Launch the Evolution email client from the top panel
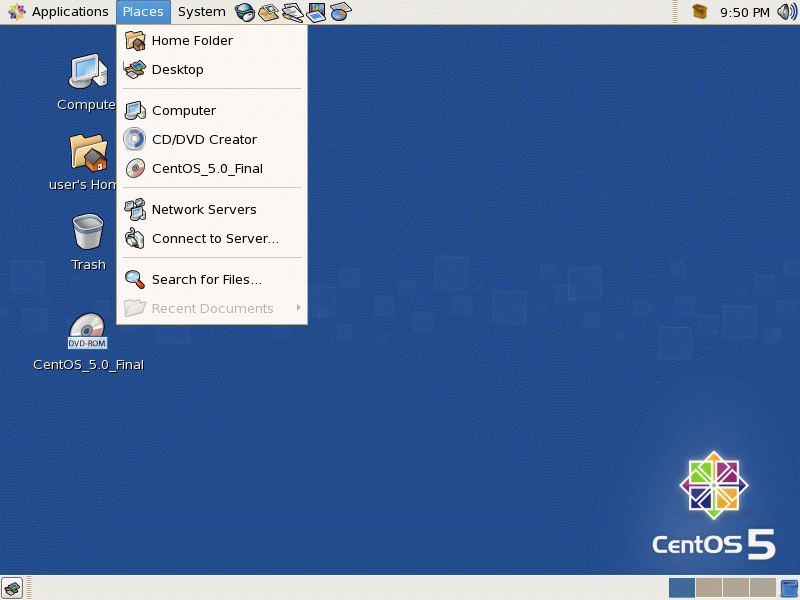This screenshot has height=600, width=800. click(268, 12)
